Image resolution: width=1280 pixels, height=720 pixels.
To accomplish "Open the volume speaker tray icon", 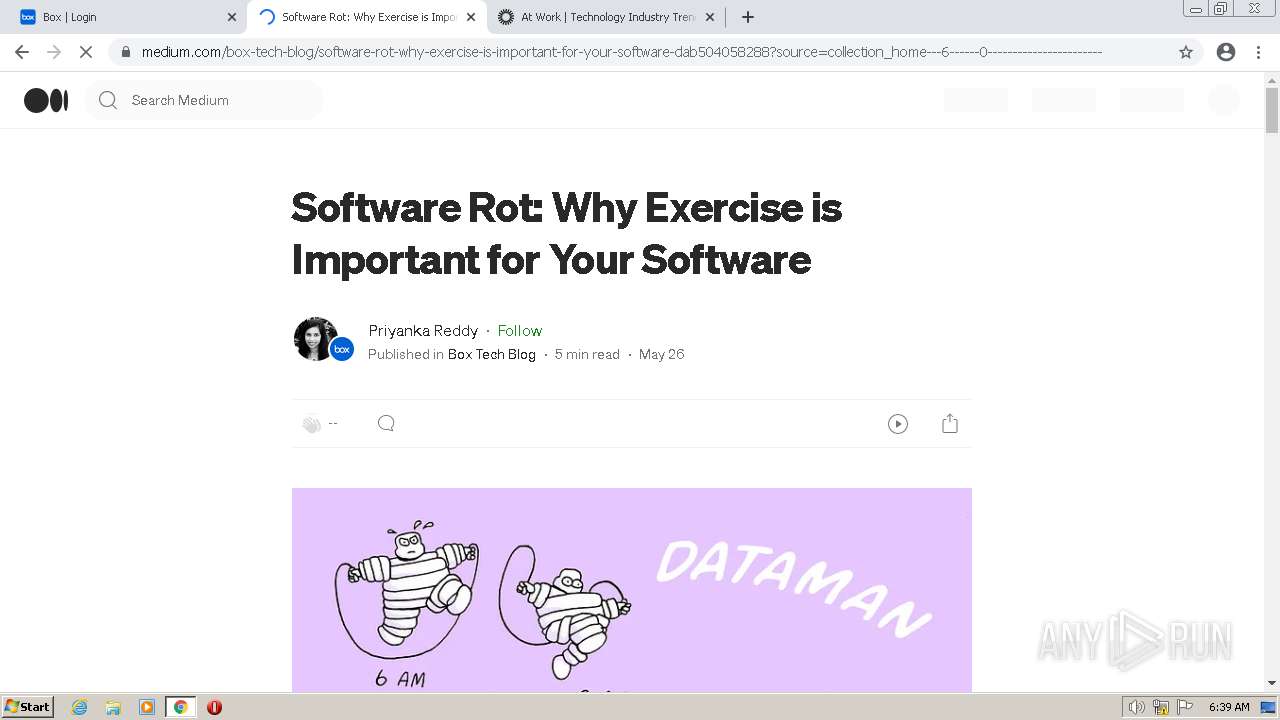I will click(1136, 707).
